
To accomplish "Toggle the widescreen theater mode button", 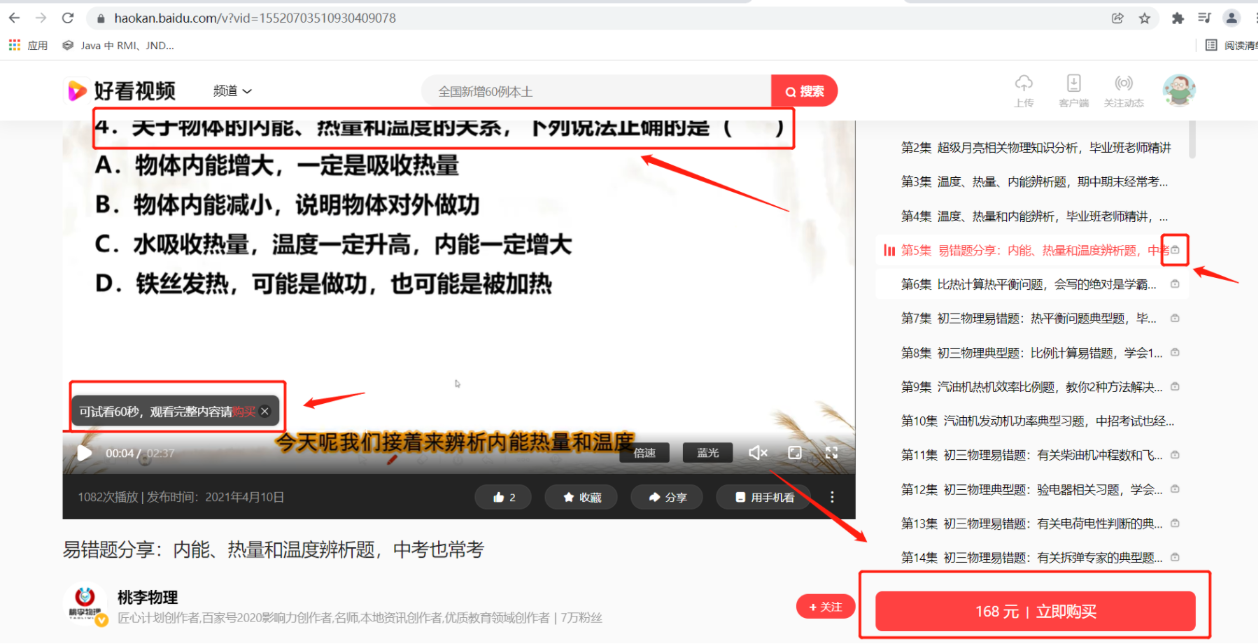I will point(795,453).
